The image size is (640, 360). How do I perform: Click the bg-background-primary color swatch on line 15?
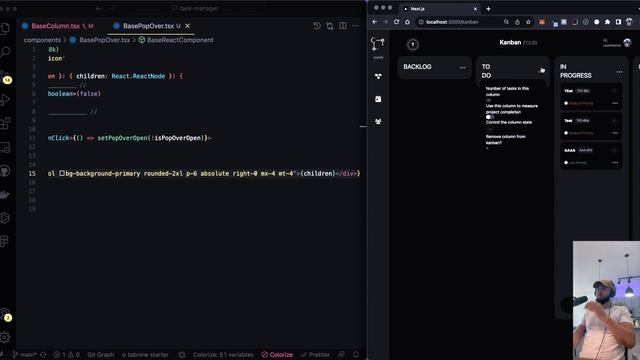tap(62, 173)
